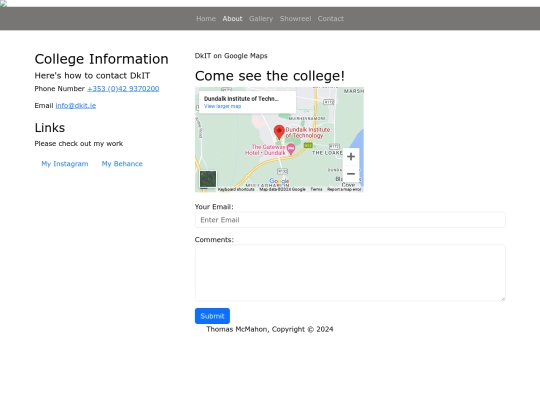
Task: Click the 'Map data ©2024 Google' attribution
Action: coord(282,189)
